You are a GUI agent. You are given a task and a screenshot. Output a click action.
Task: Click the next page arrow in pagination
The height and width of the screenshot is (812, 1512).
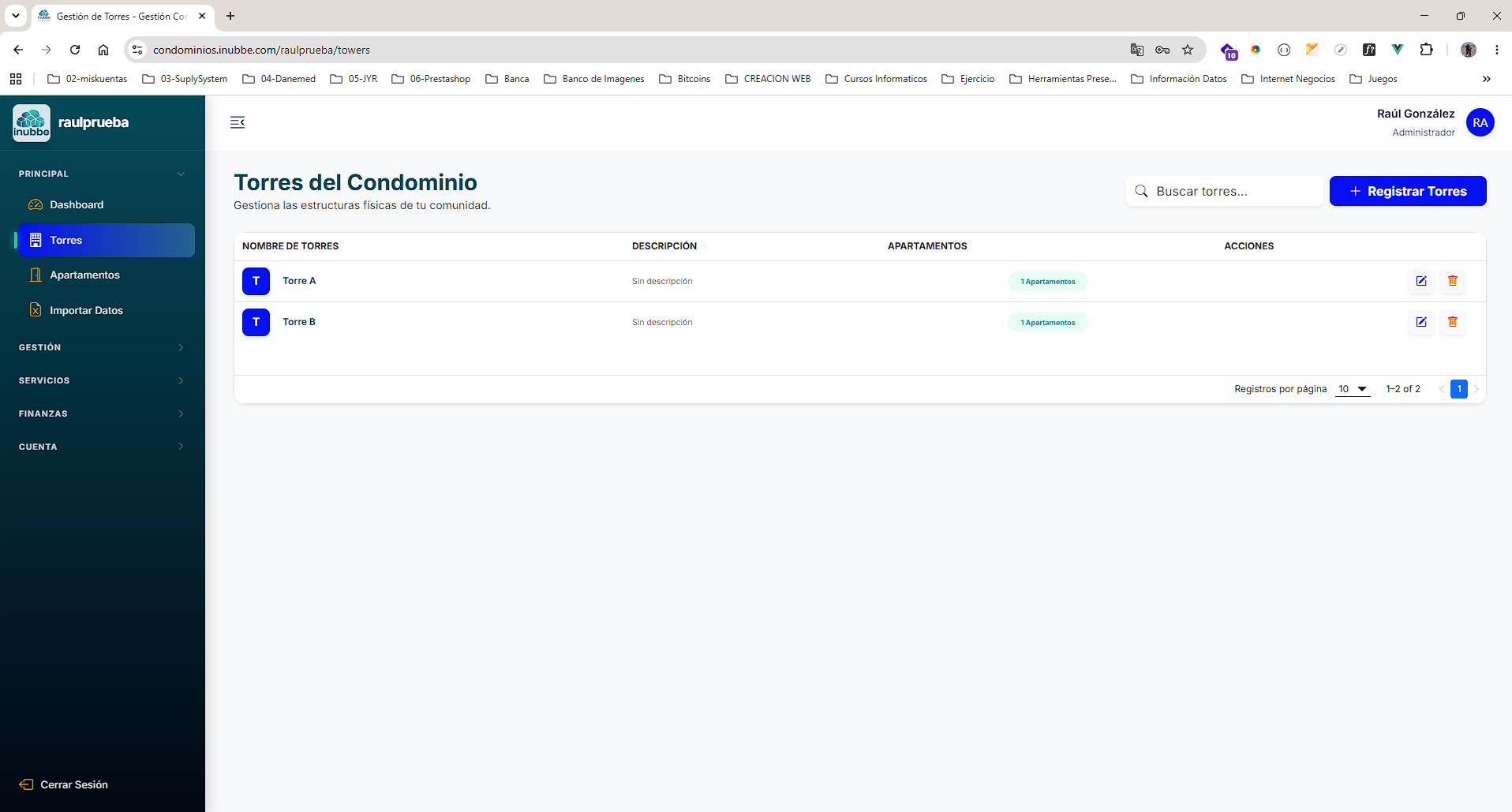coord(1476,389)
